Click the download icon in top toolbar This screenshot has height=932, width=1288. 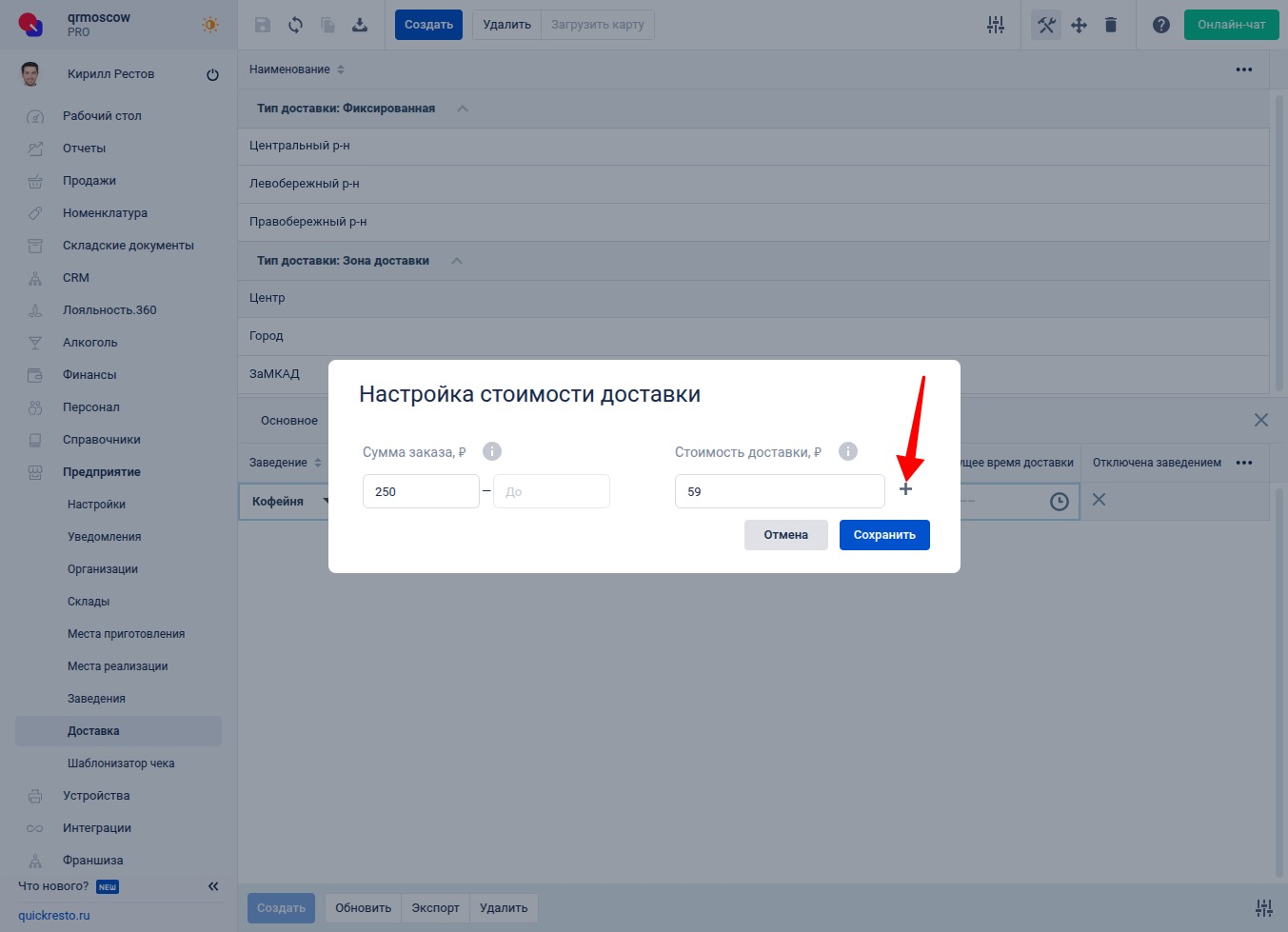pyautogui.click(x=360, y=25)
